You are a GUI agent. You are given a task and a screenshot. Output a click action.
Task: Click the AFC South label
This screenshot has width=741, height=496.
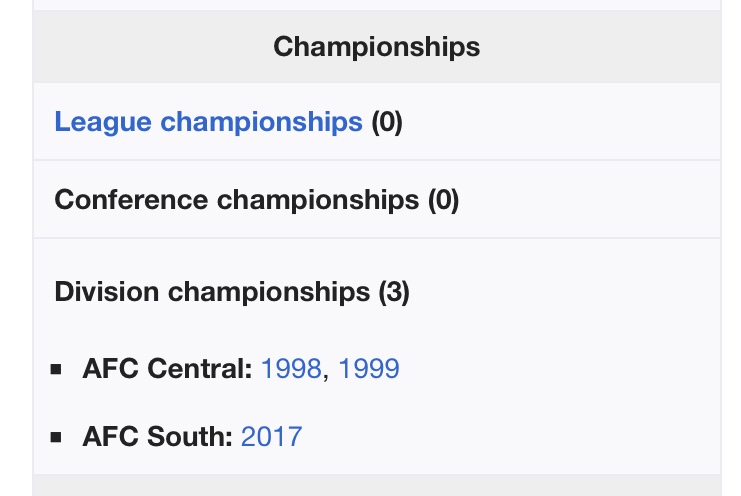(157, 436)
